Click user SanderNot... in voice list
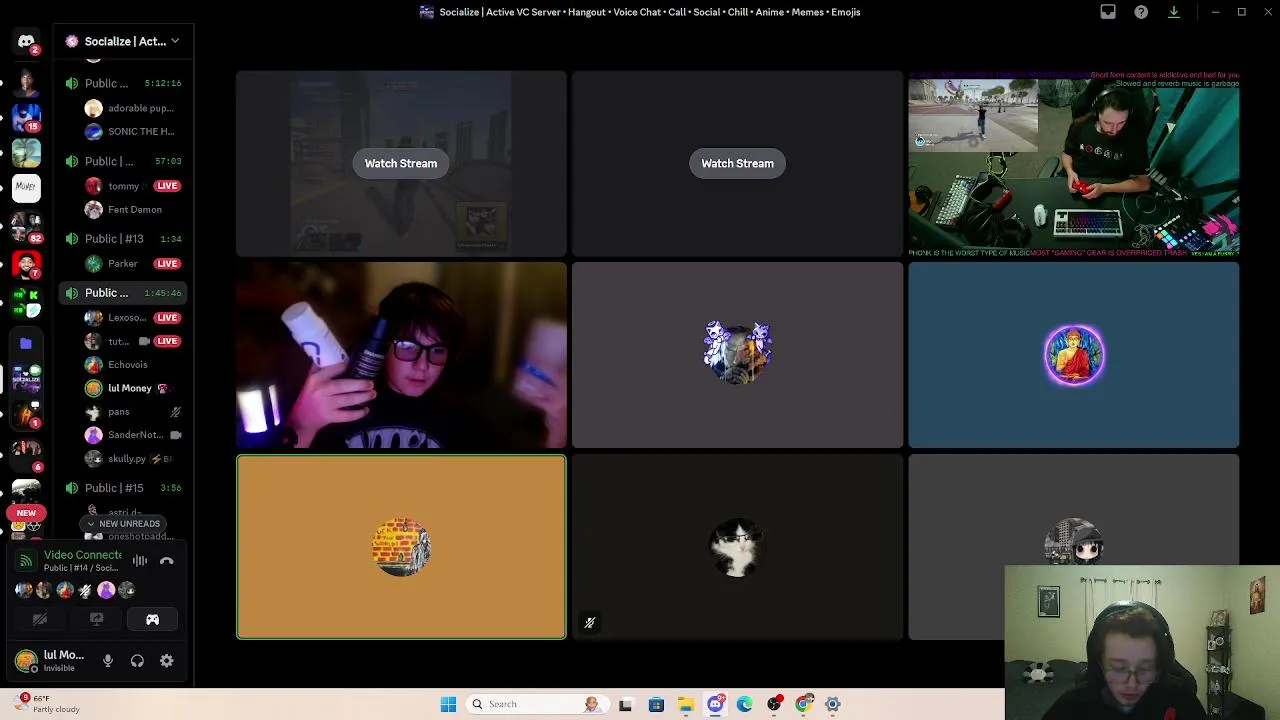Viewport: 1280px width, 720px height. point(134,435)
